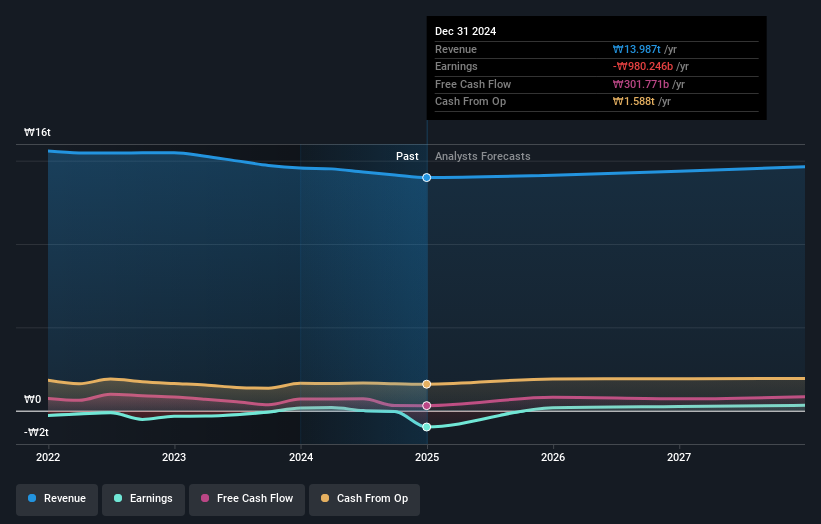Toggle the Free Cash Flow legend button
The image size is (821, 524).
[247, 499]
